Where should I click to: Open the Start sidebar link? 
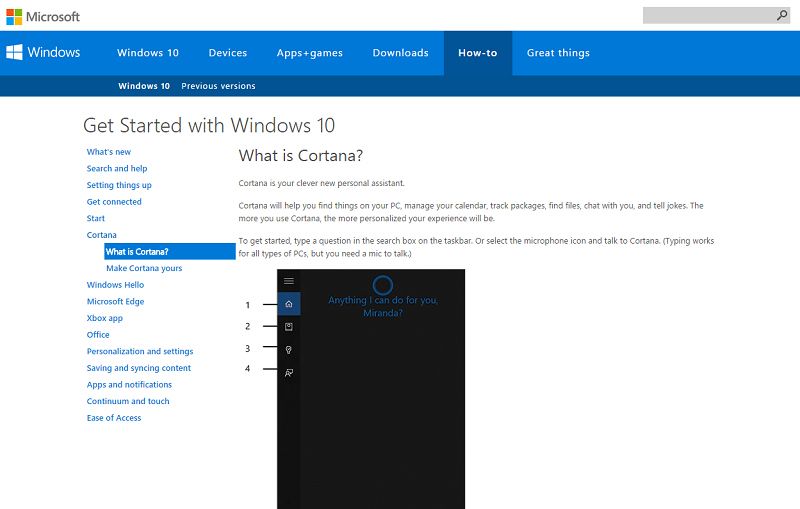(x=95, y=218)
